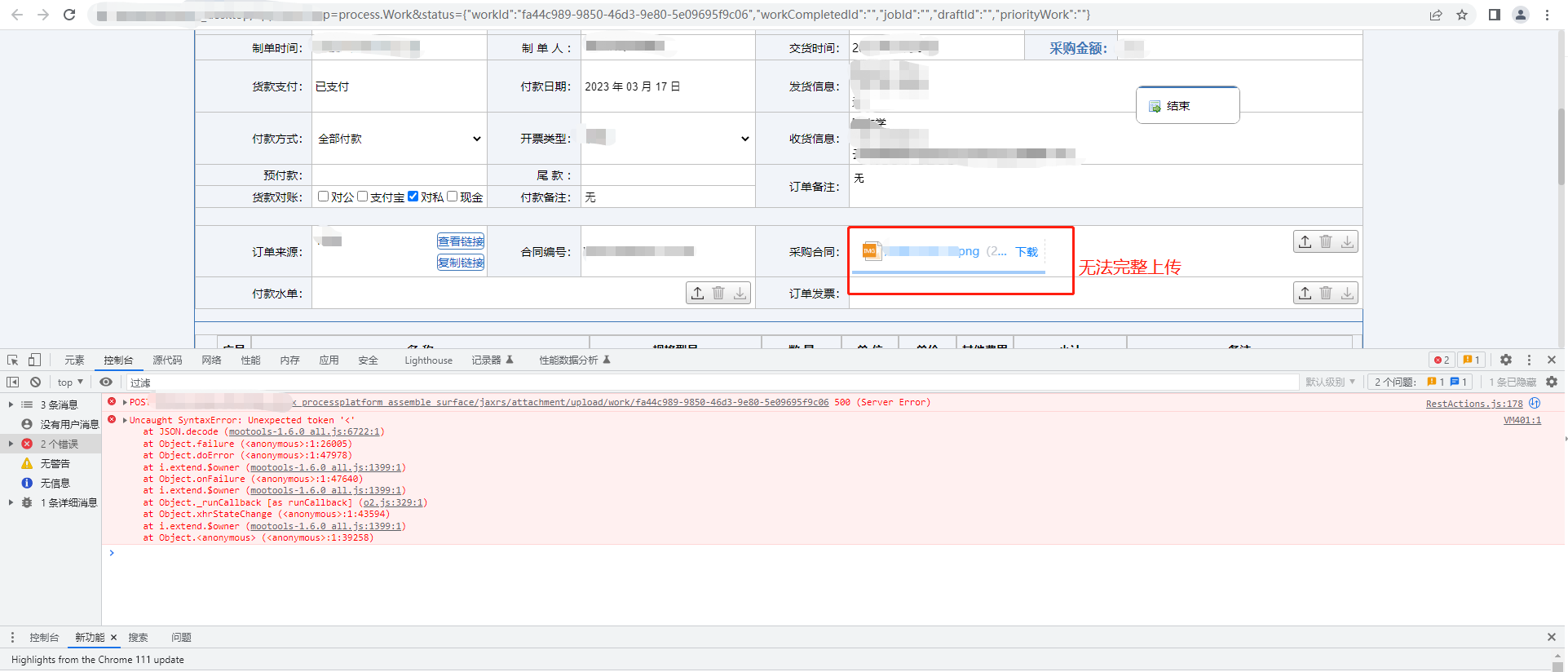The image size is (1568, 672).
Task: Click upload icon in 订单发票 row
Action: 1305,293
